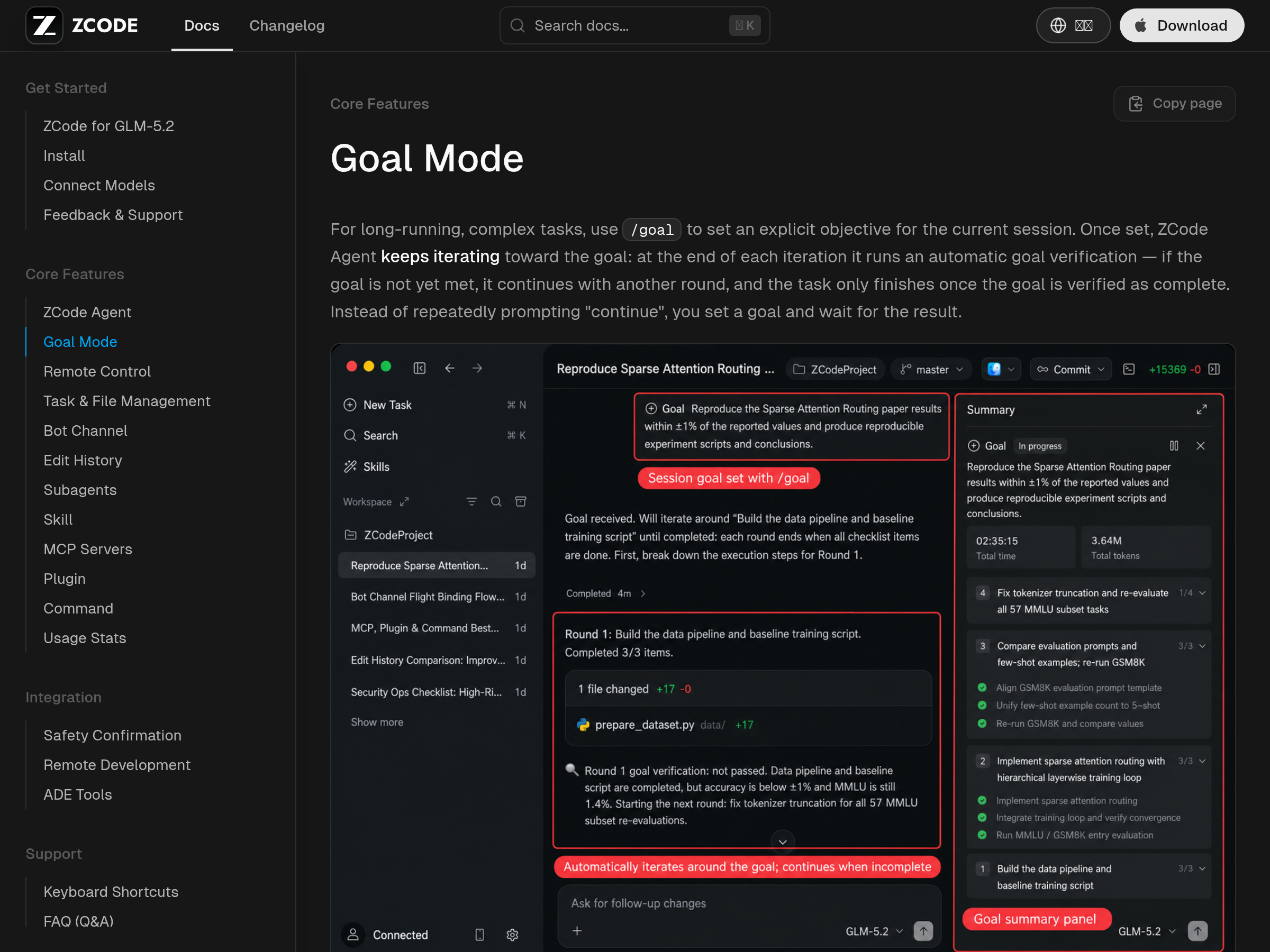Open Skill sidebar item
This screenshot has width=1270, height=952.
pyautogui.click(x=58, y=519)
